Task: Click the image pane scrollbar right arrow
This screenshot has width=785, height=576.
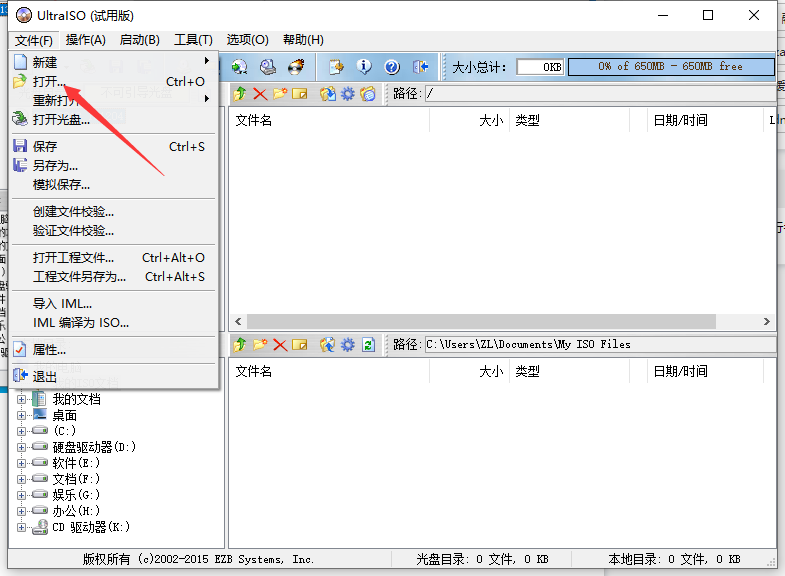Action: click(x=766, y=321)
